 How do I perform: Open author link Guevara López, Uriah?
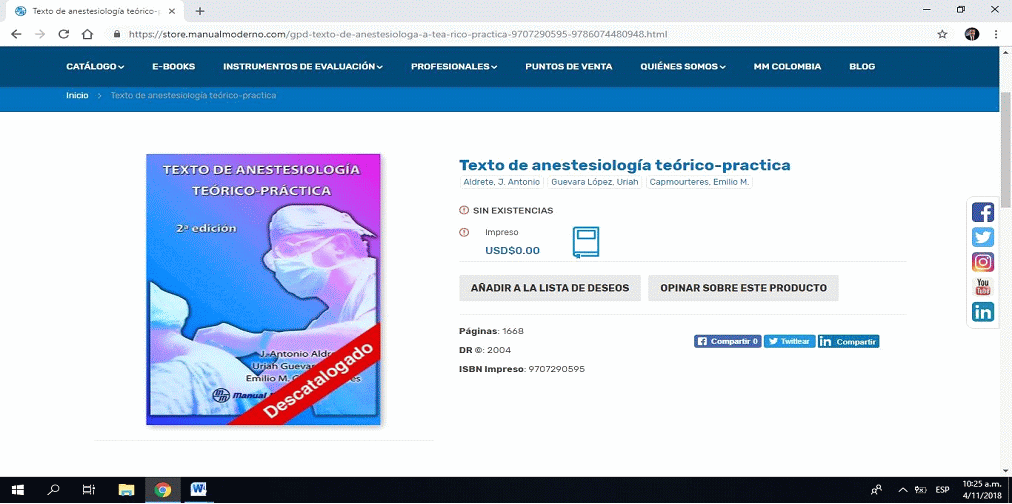(595, 183)
